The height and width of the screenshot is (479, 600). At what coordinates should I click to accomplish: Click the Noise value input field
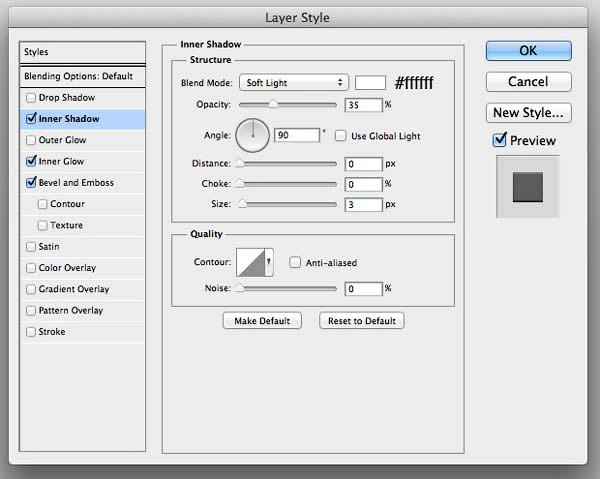coord(364,289)
